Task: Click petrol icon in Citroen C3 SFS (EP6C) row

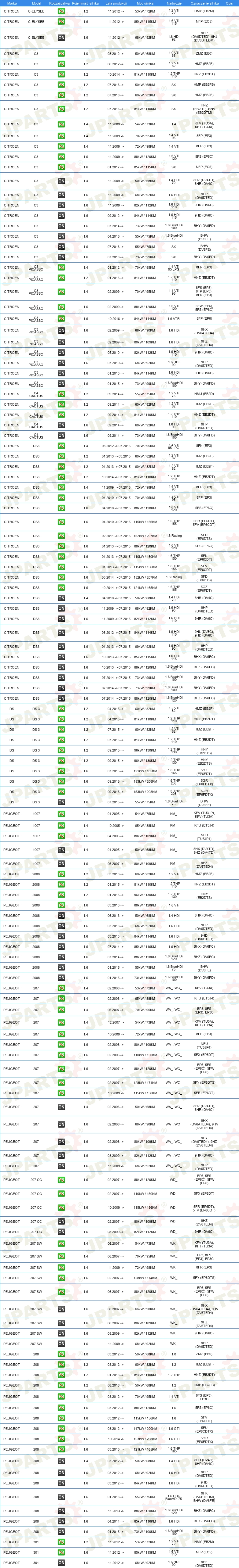Action: tap(61, 157)
